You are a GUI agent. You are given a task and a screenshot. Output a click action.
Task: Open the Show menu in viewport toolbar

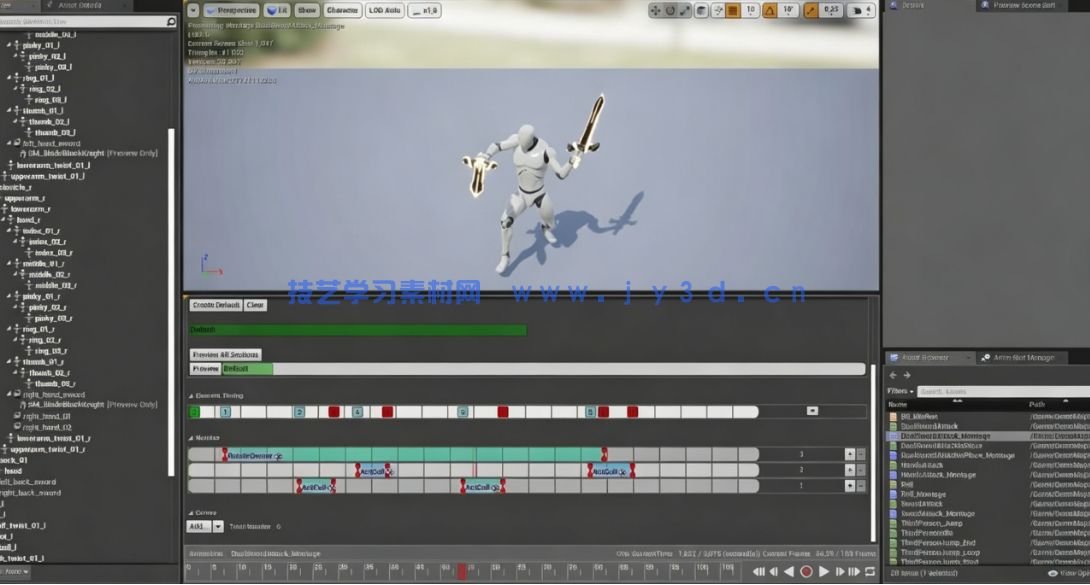pos(306,11)
